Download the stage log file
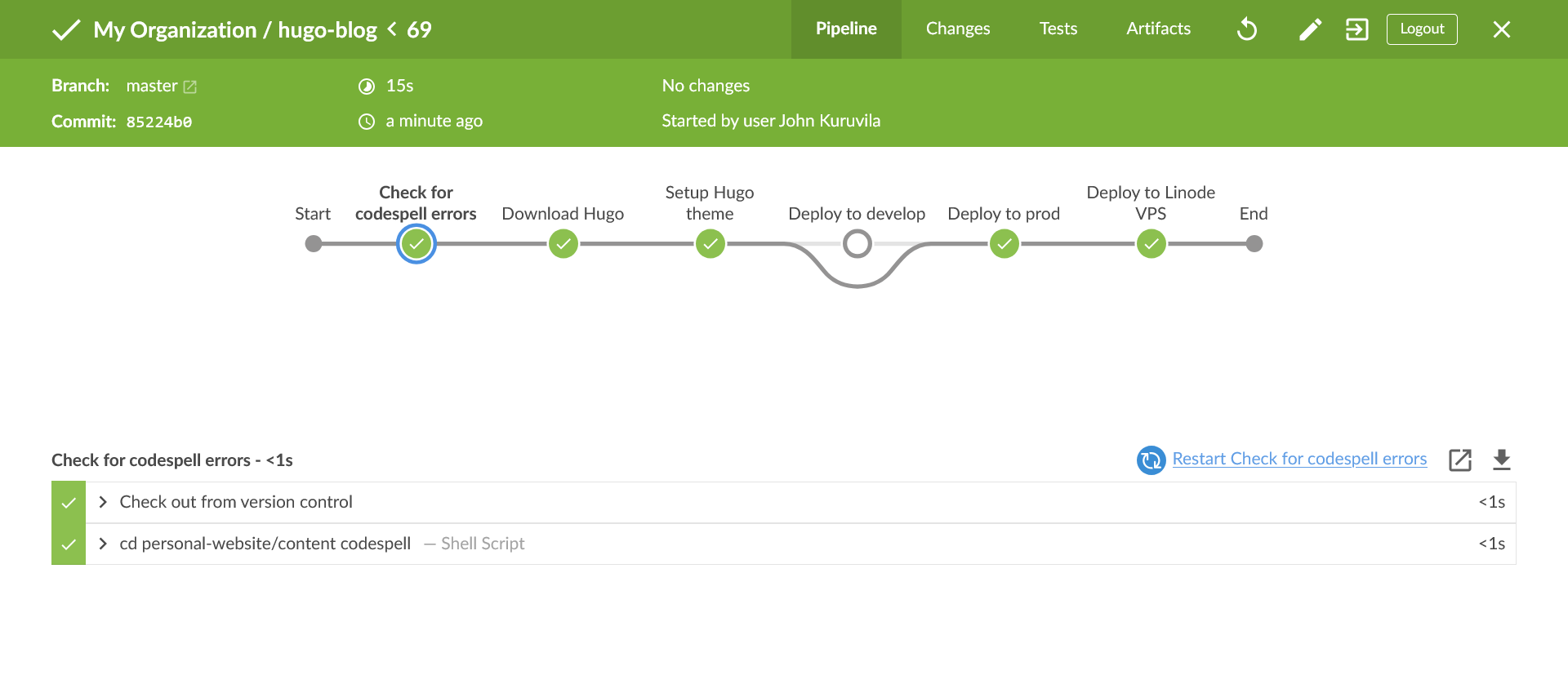 tap(1501, 460)
